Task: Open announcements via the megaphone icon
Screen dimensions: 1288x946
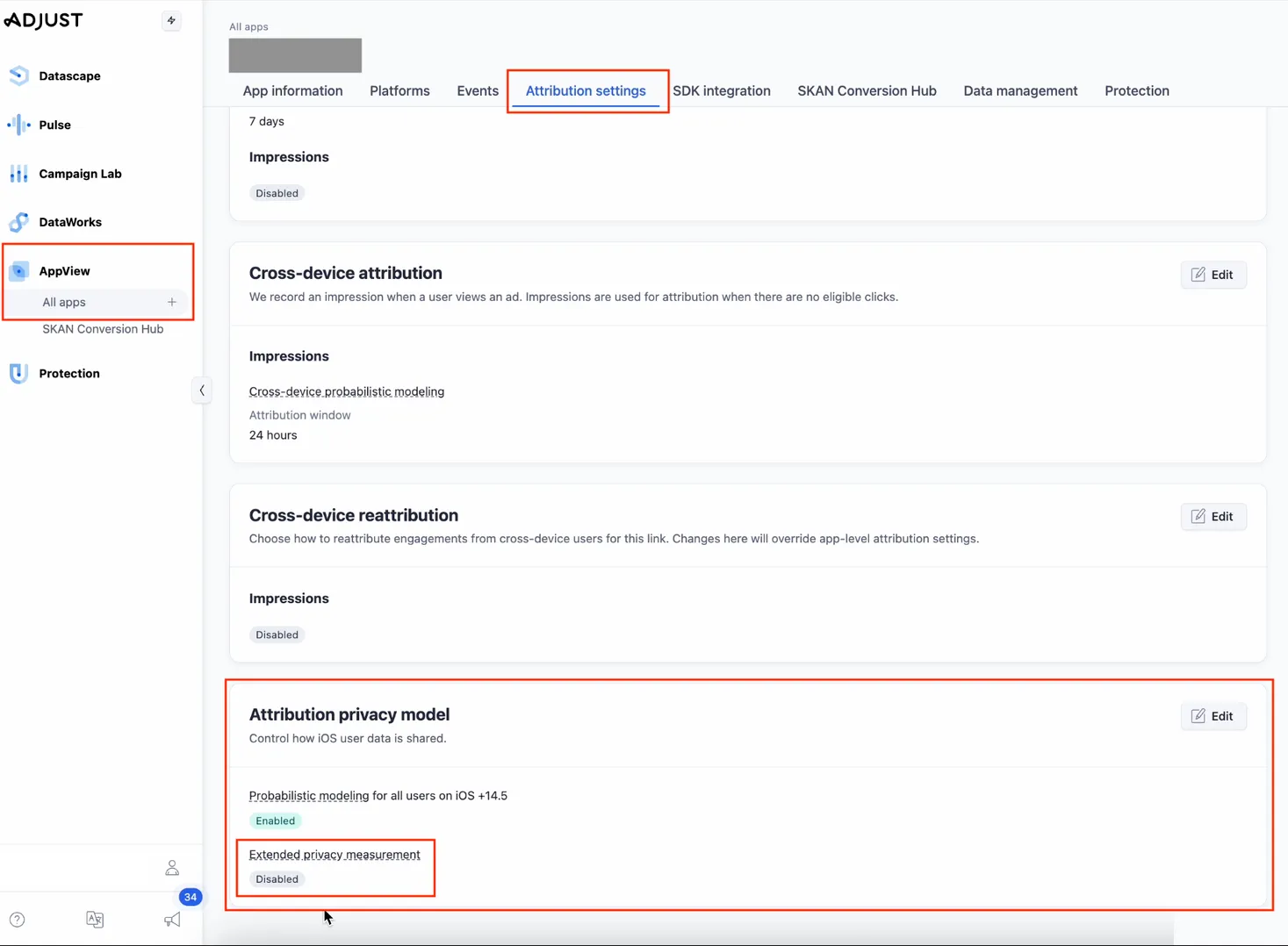Action: pos(172,919)
